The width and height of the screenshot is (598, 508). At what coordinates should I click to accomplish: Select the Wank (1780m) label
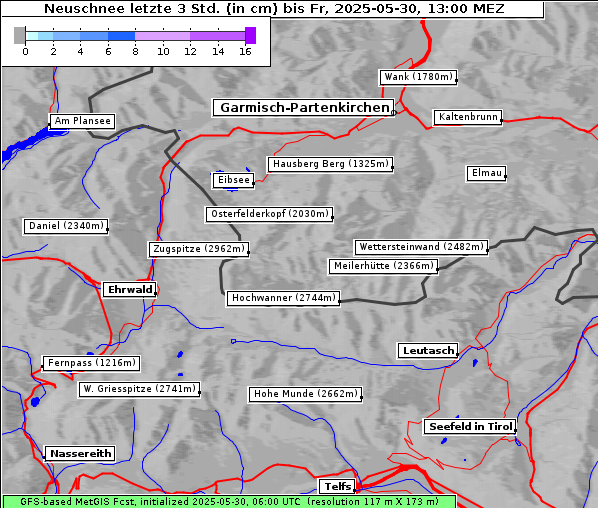(x=418, y=77)
